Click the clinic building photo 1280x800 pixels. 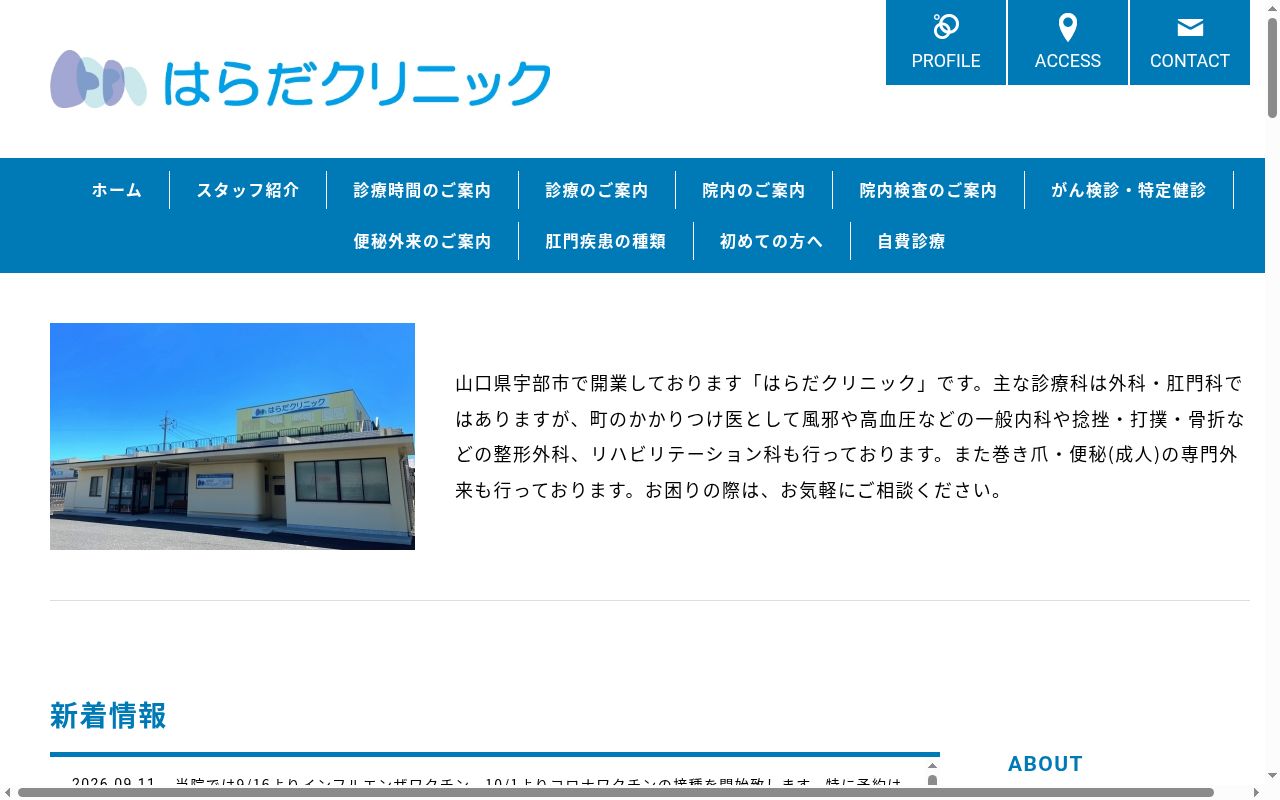[x=232, y=436]
